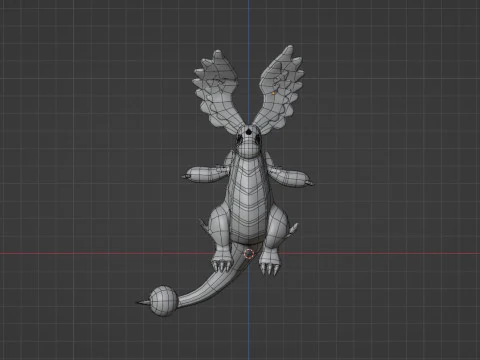
Task: Click the dragon's belly plates
Action: [248, 201]
